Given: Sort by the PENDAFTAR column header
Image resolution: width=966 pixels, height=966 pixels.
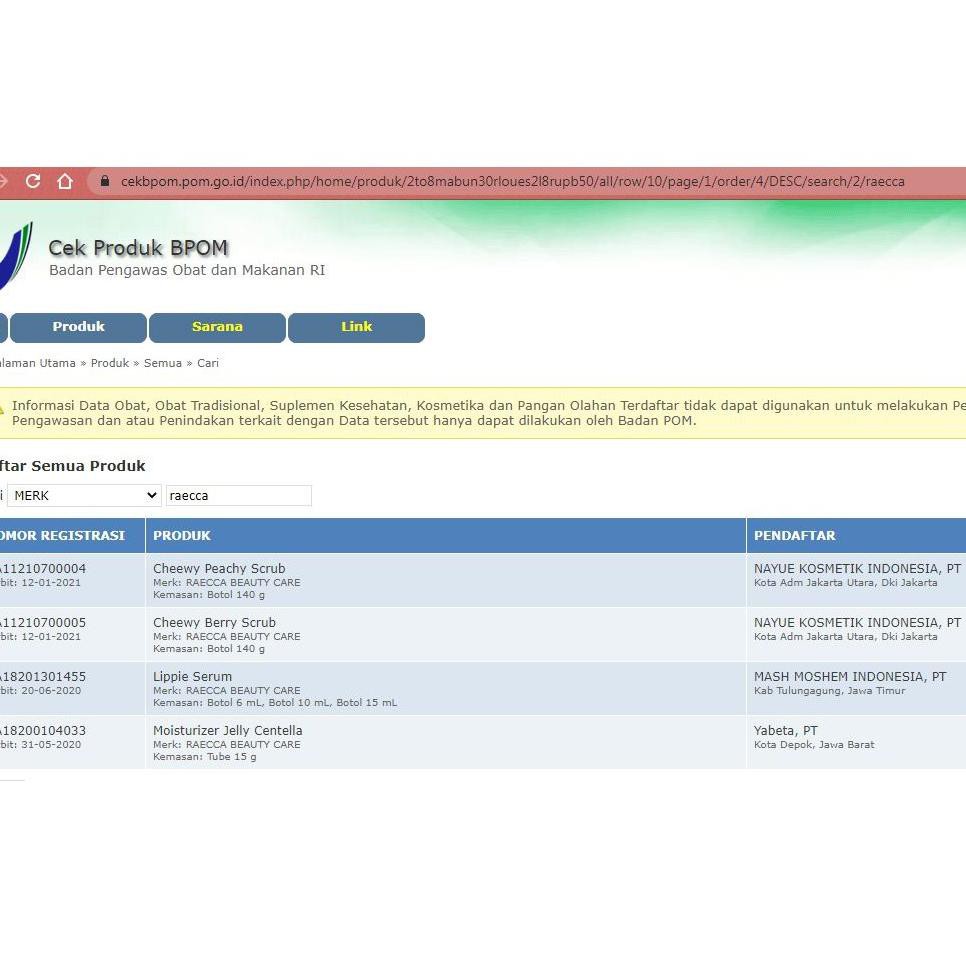Looking at the screenshot, I should [795, 535].
